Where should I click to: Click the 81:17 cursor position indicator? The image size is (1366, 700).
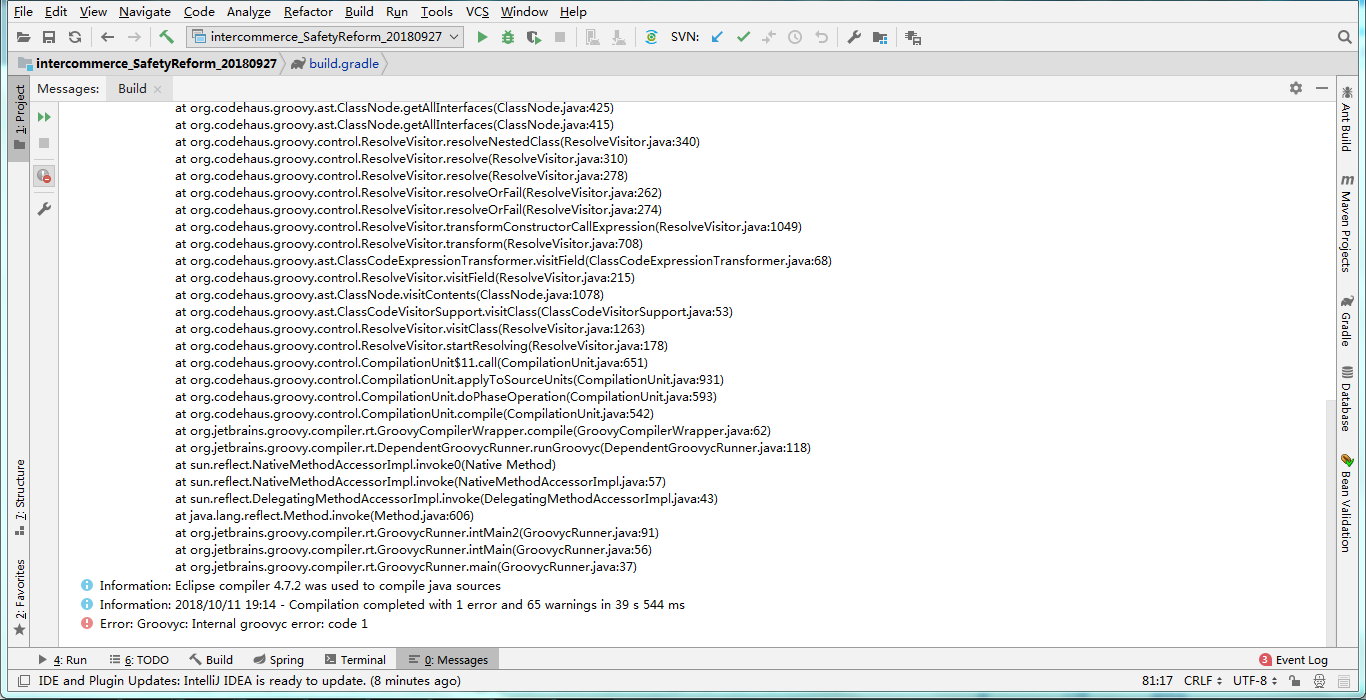[x=1157, y=681]
